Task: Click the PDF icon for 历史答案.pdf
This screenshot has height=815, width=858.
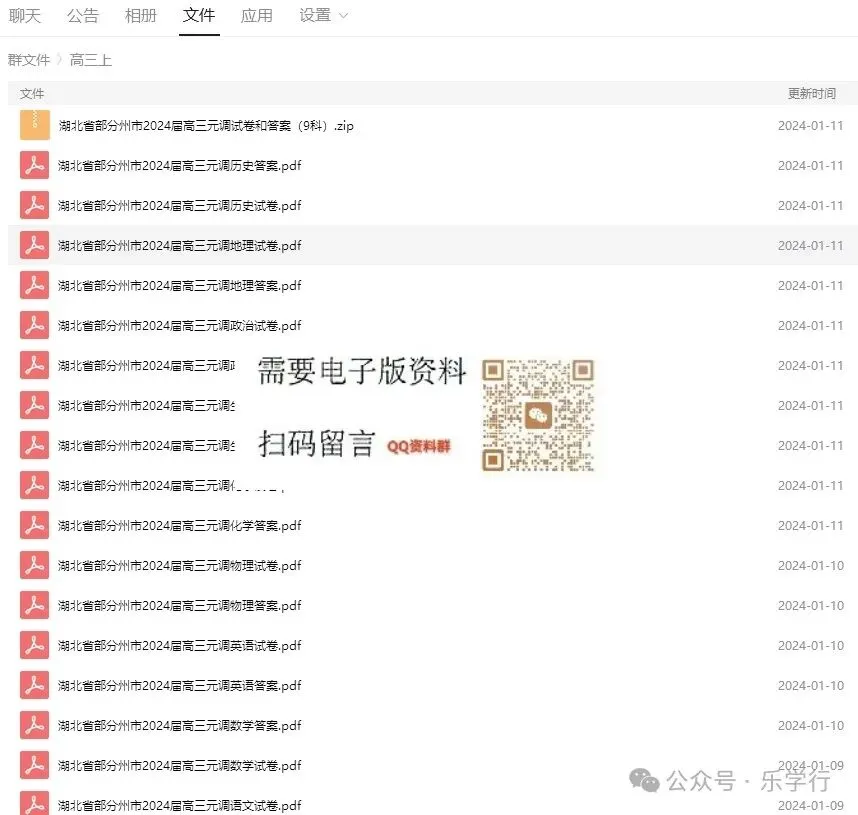Action: click(34, 165)
